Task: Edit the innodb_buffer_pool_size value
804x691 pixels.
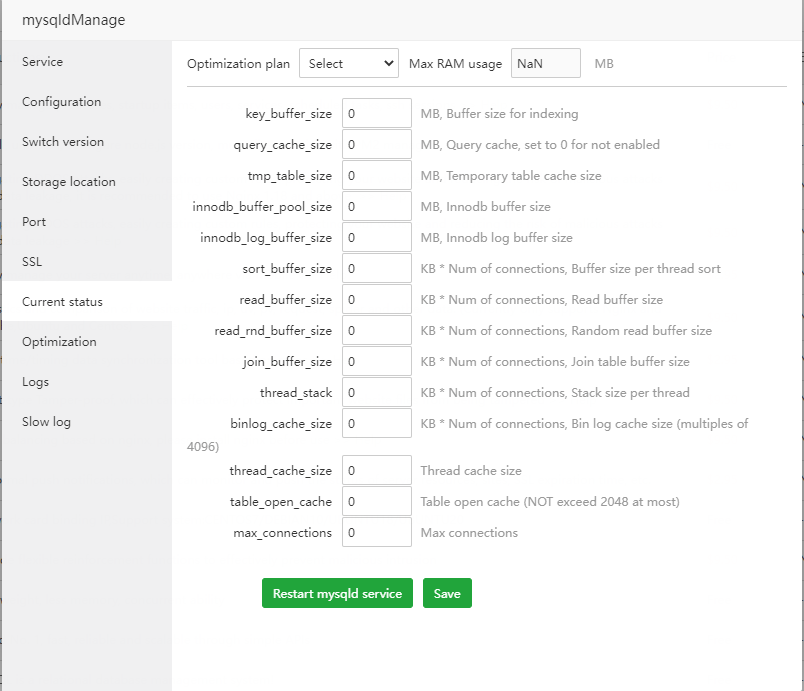Action: point(376,207)
